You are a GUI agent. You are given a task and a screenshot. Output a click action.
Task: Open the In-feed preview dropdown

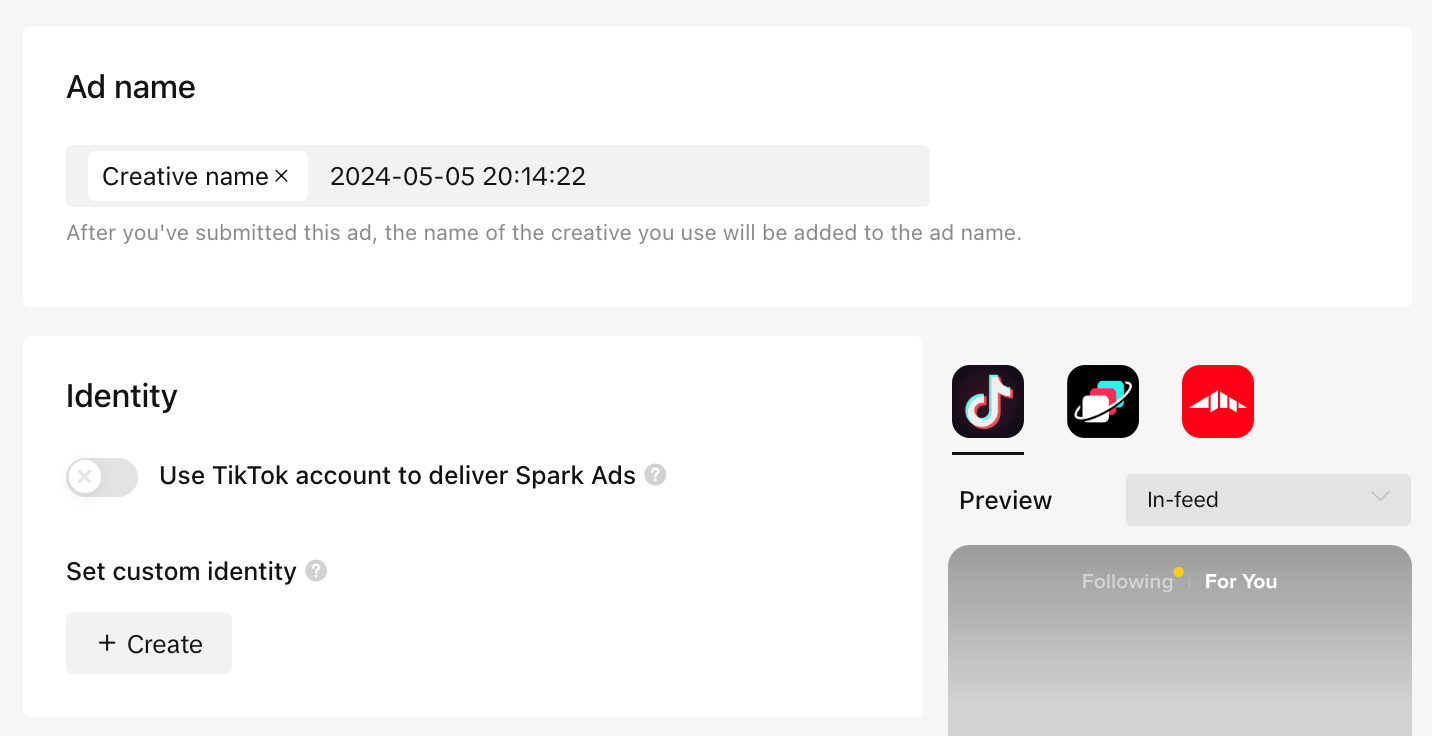click(x=1267, y=500)
